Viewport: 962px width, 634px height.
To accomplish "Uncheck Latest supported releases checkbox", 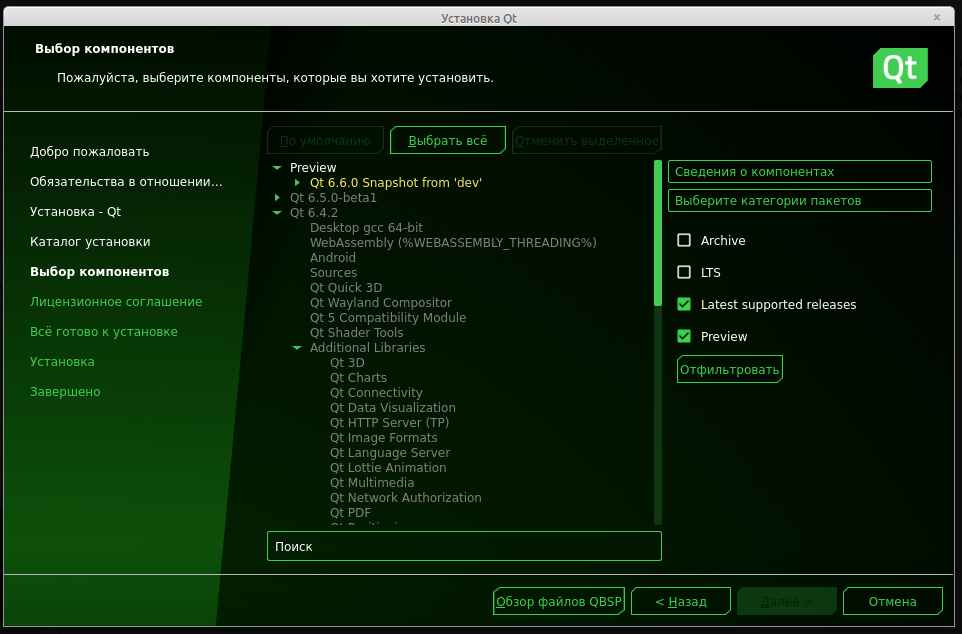I will (683, 304).
